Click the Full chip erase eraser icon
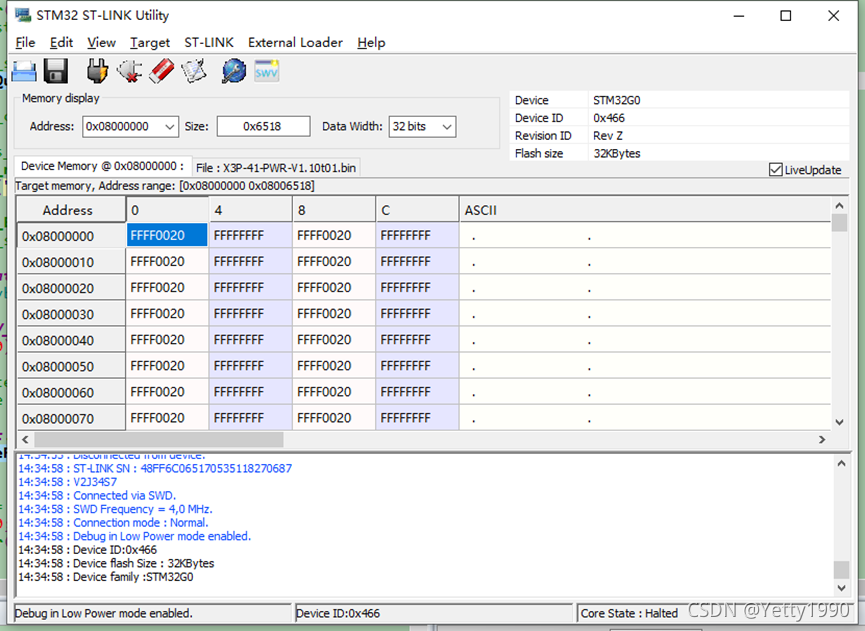Image resolution: width=865 pixels, height=631 pixels. (x=161, y=71)
